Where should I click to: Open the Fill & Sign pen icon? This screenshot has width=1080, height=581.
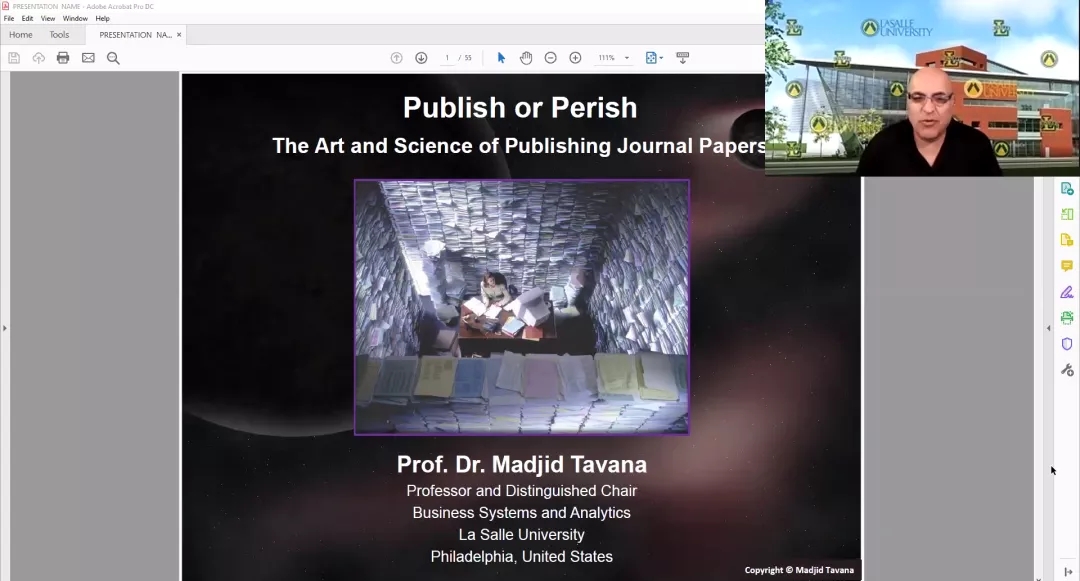tap(1067, 292)
